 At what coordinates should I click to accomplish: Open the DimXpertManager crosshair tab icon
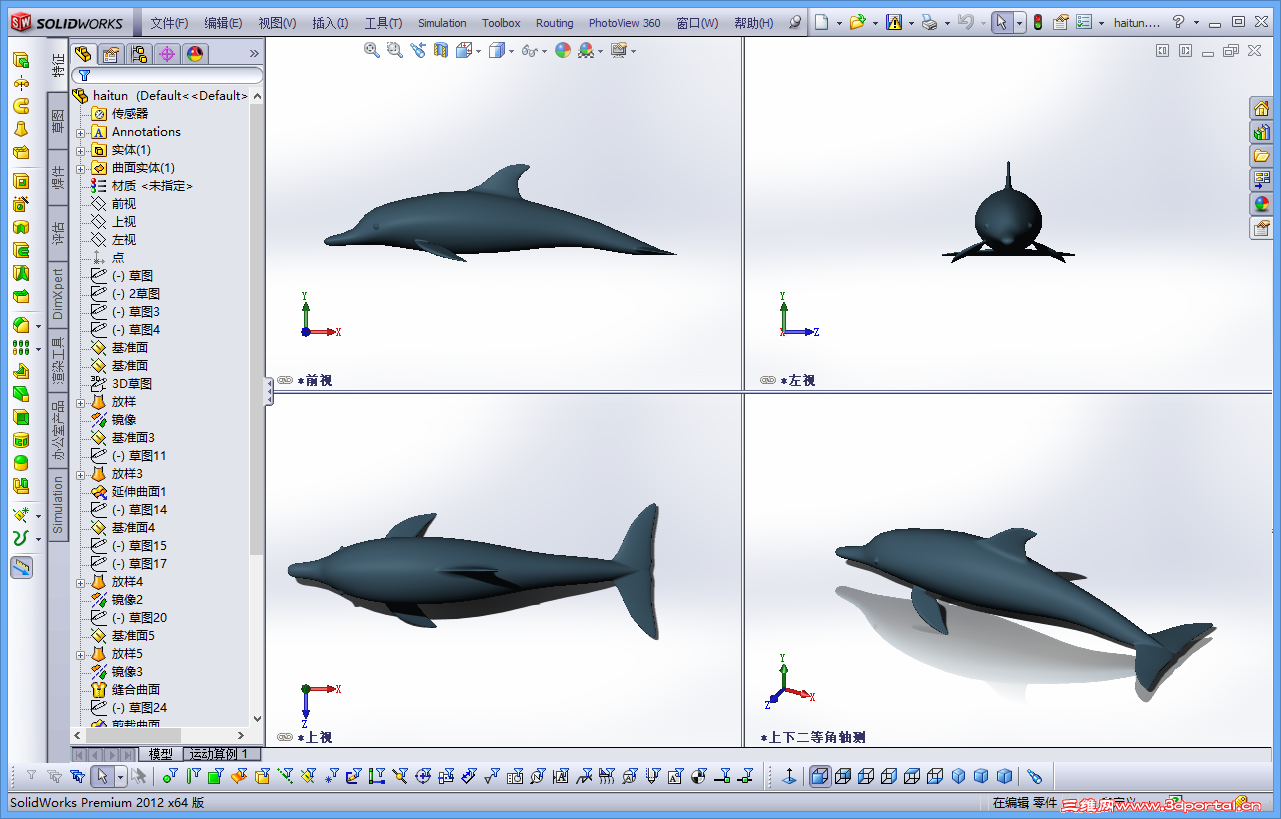click(x=167, y=54)
